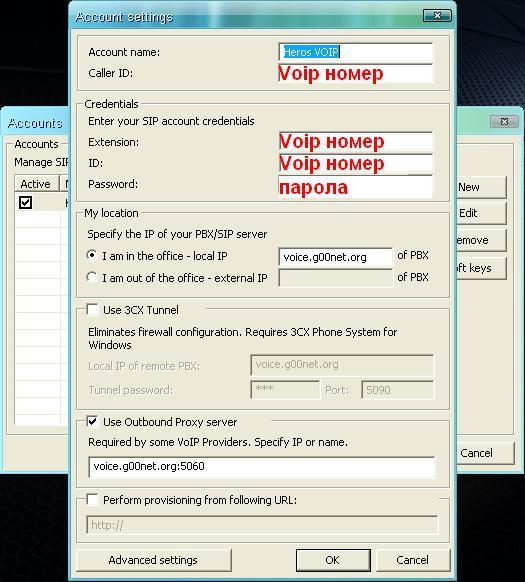The width and height of the screenshot is (525, 582).
Task: Open Soft keys in Accounts window
Action: pos(481,268)
